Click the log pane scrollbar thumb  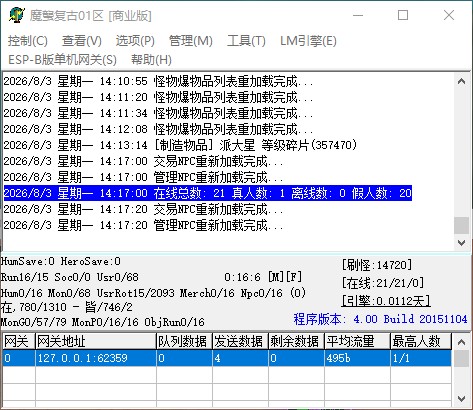coord(462,225)
